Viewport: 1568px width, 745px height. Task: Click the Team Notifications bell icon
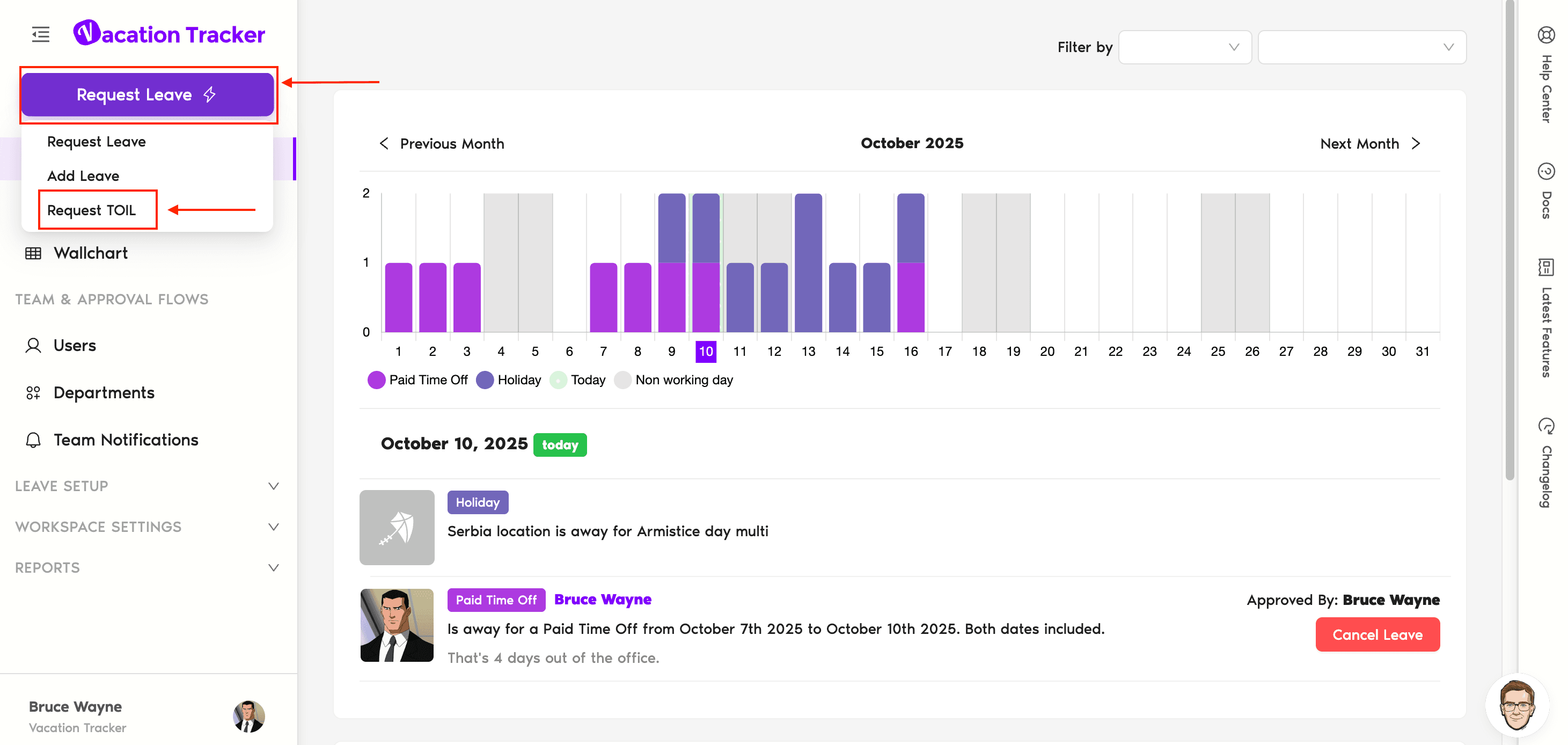pos(33,440)
